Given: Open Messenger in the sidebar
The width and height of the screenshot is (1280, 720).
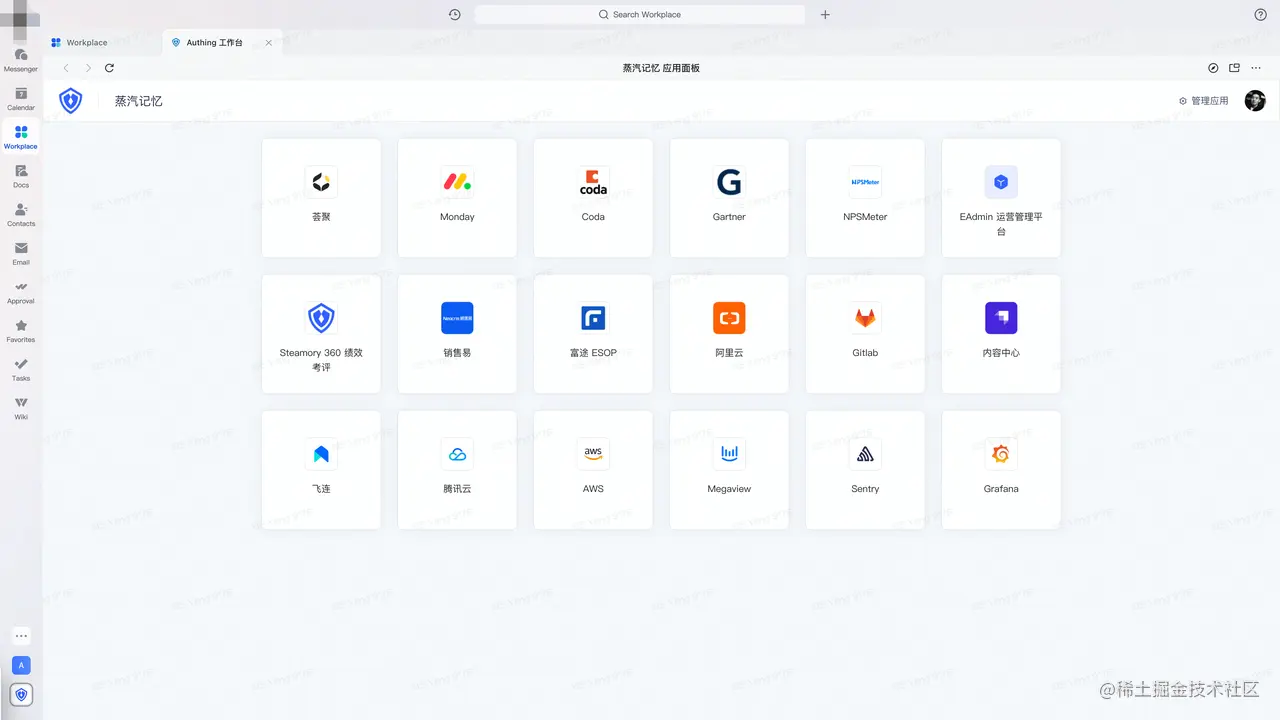Looking at the screenshot, I should 21,60.
